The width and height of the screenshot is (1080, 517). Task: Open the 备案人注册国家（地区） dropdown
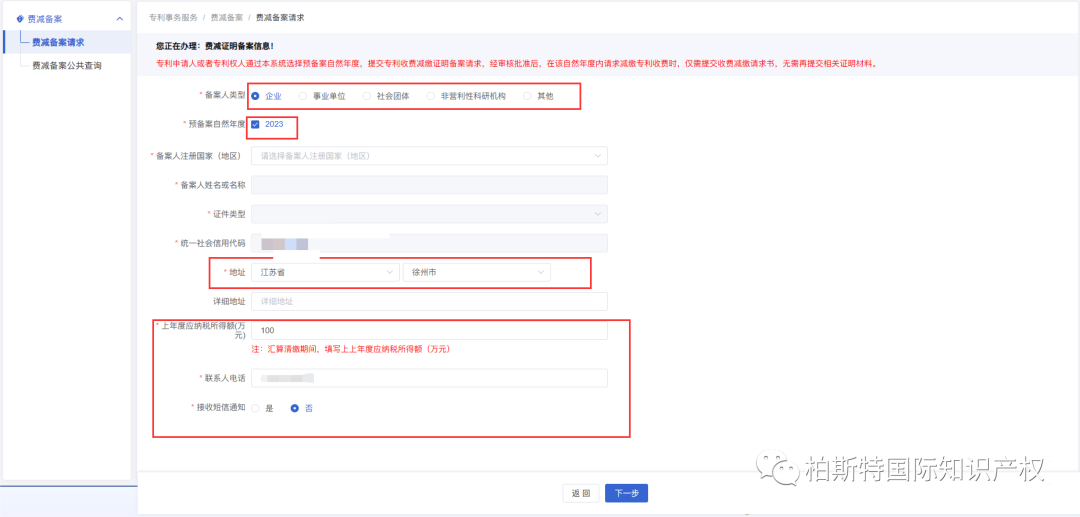(429, 156)
